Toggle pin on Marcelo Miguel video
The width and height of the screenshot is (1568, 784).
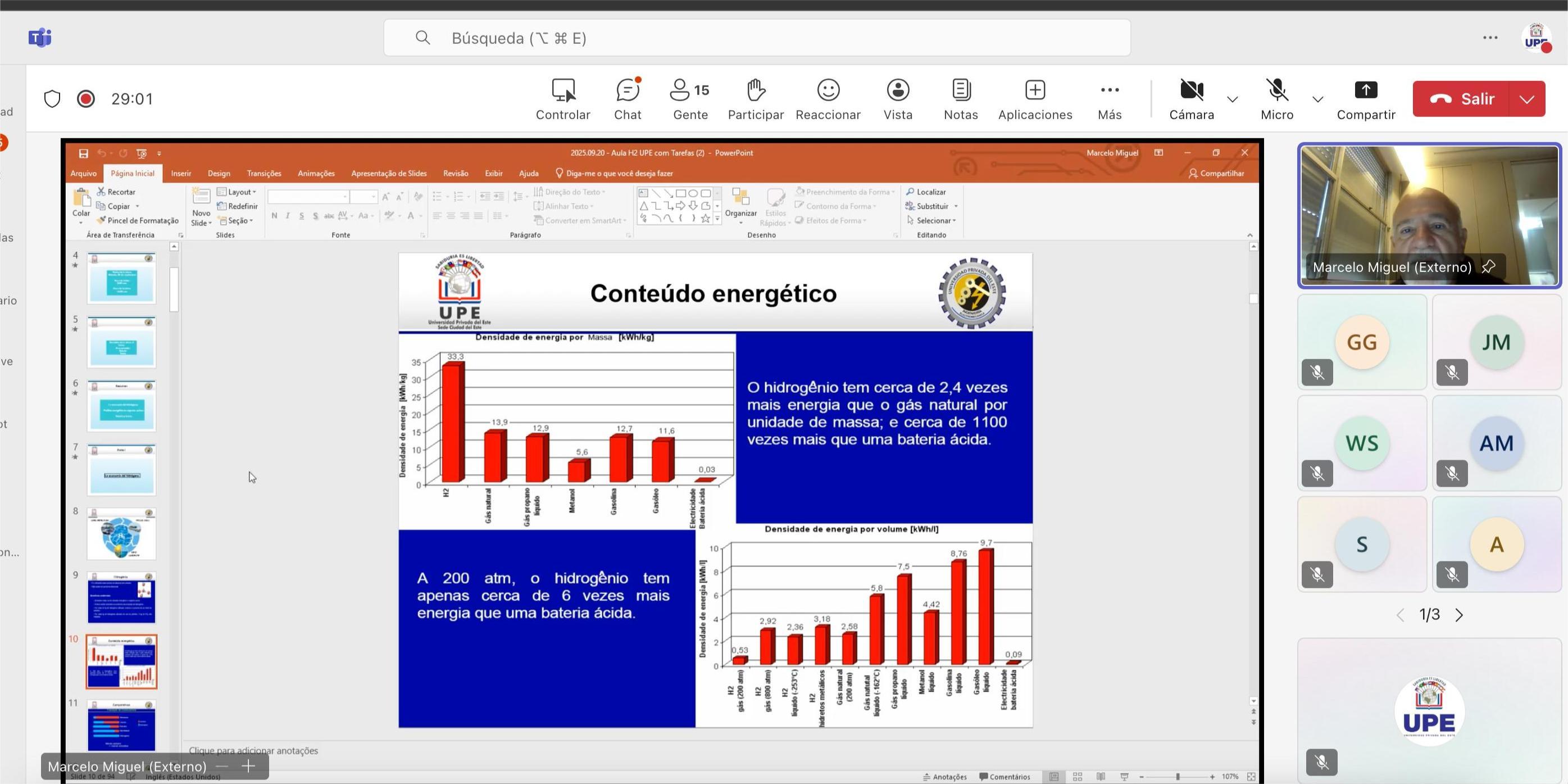(1488, 266)
